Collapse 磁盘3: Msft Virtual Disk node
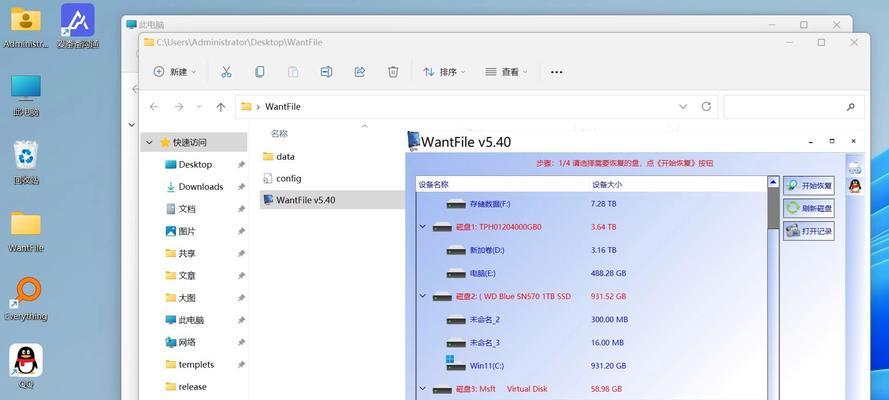Viewport: 889px width, 400px height. tap(422, 389)
